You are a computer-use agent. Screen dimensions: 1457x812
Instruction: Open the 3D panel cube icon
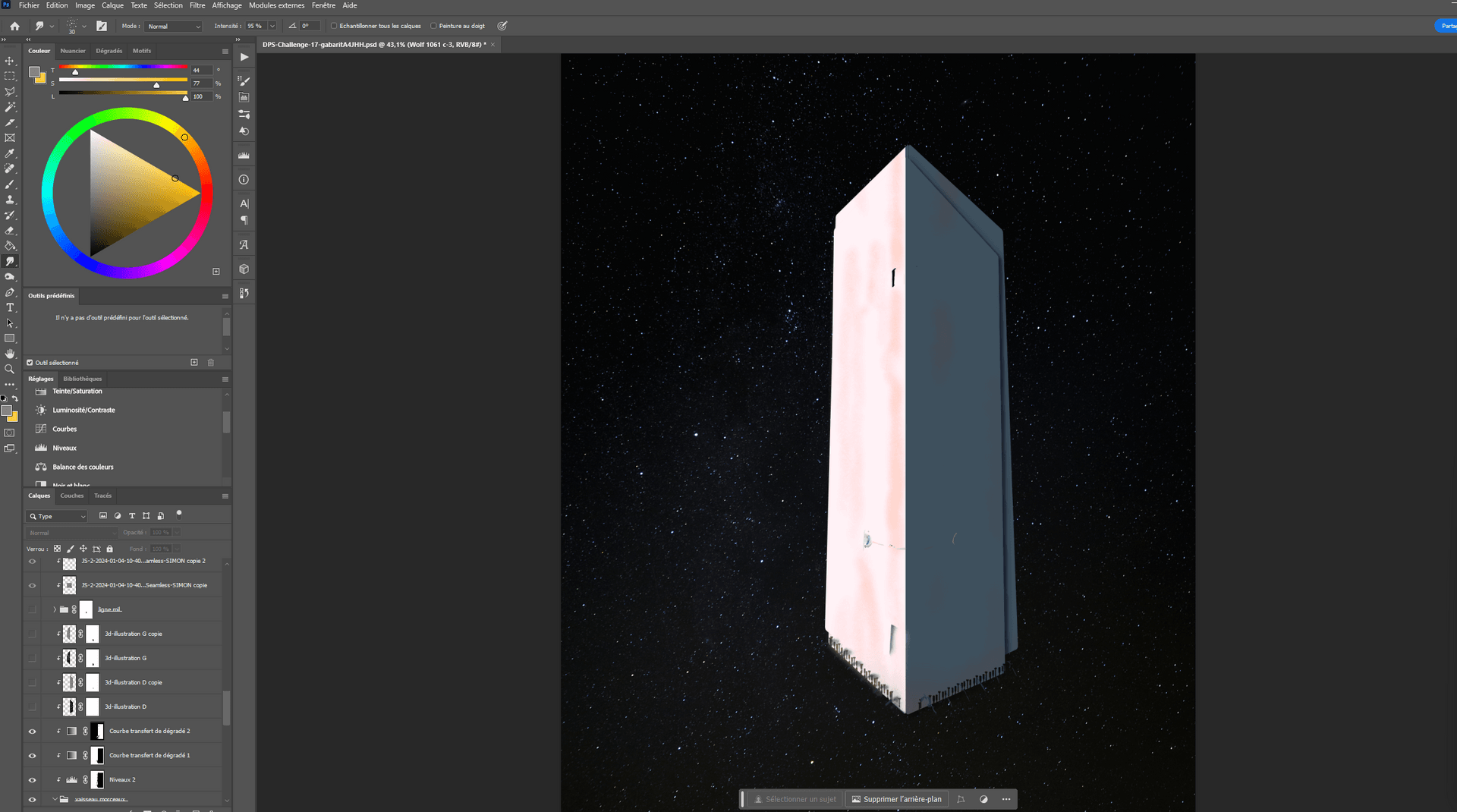244,269
